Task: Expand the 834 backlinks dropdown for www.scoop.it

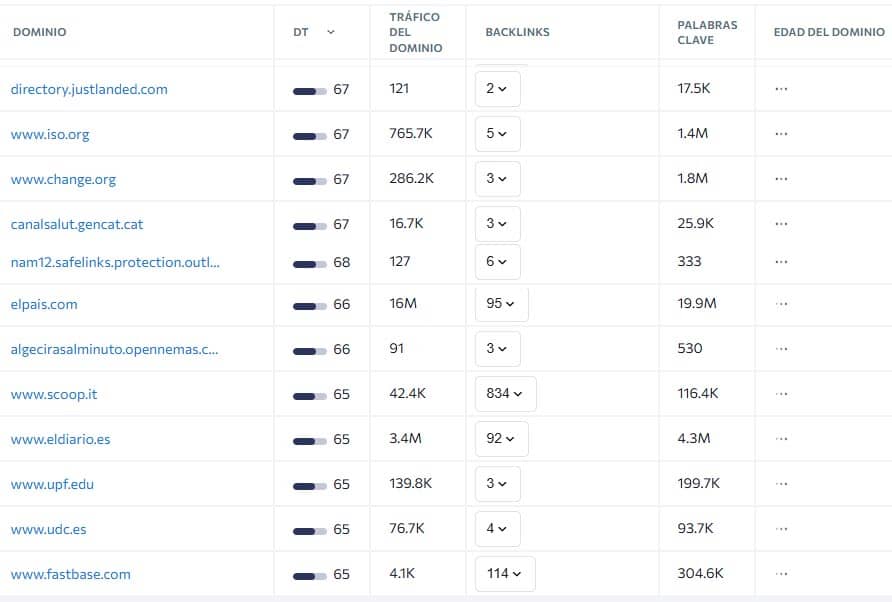Action: [x=505, y=394]
